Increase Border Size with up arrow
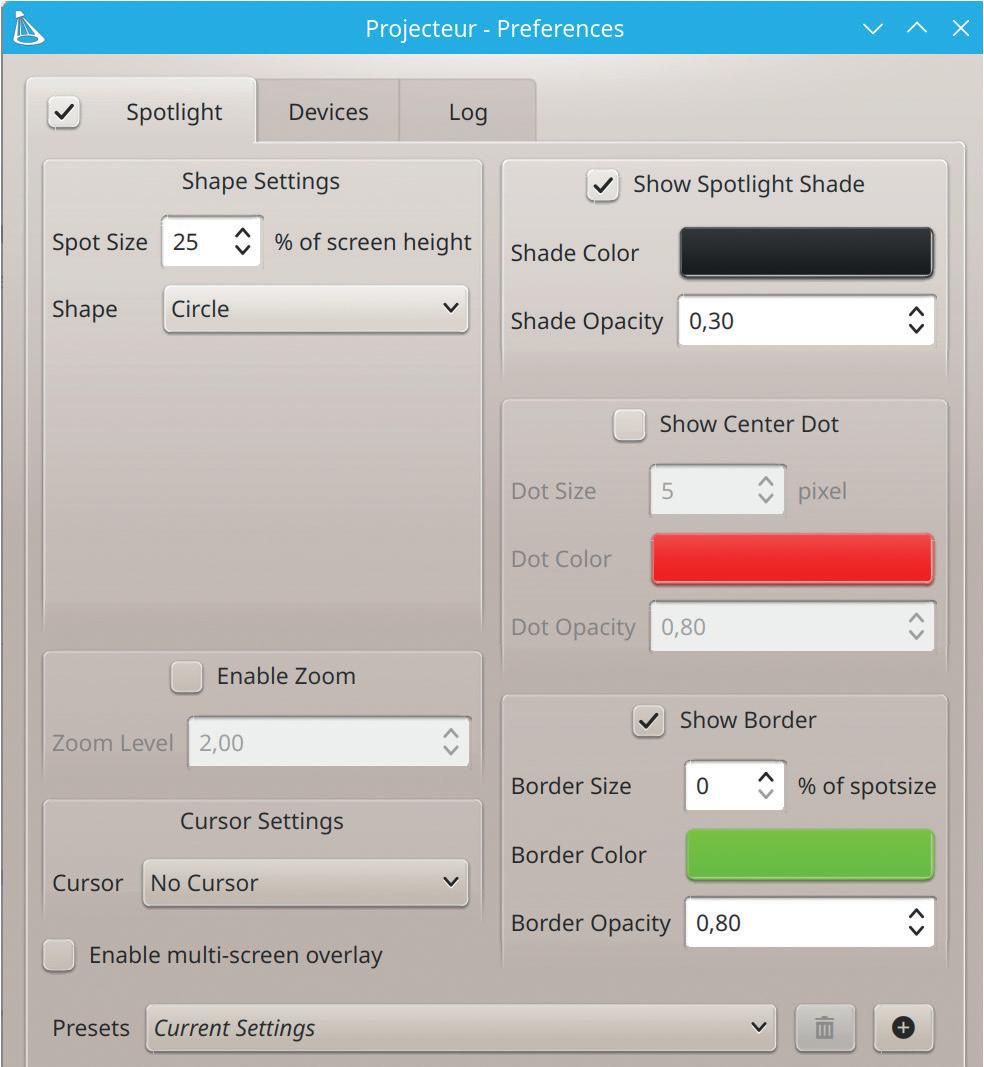The width and height of the screenshot is (984, 1067). click(x=766, y=777)
